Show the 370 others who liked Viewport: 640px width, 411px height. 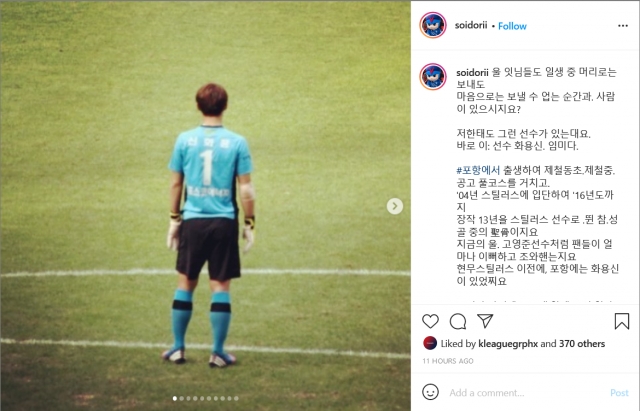click(x=582, y=344)
